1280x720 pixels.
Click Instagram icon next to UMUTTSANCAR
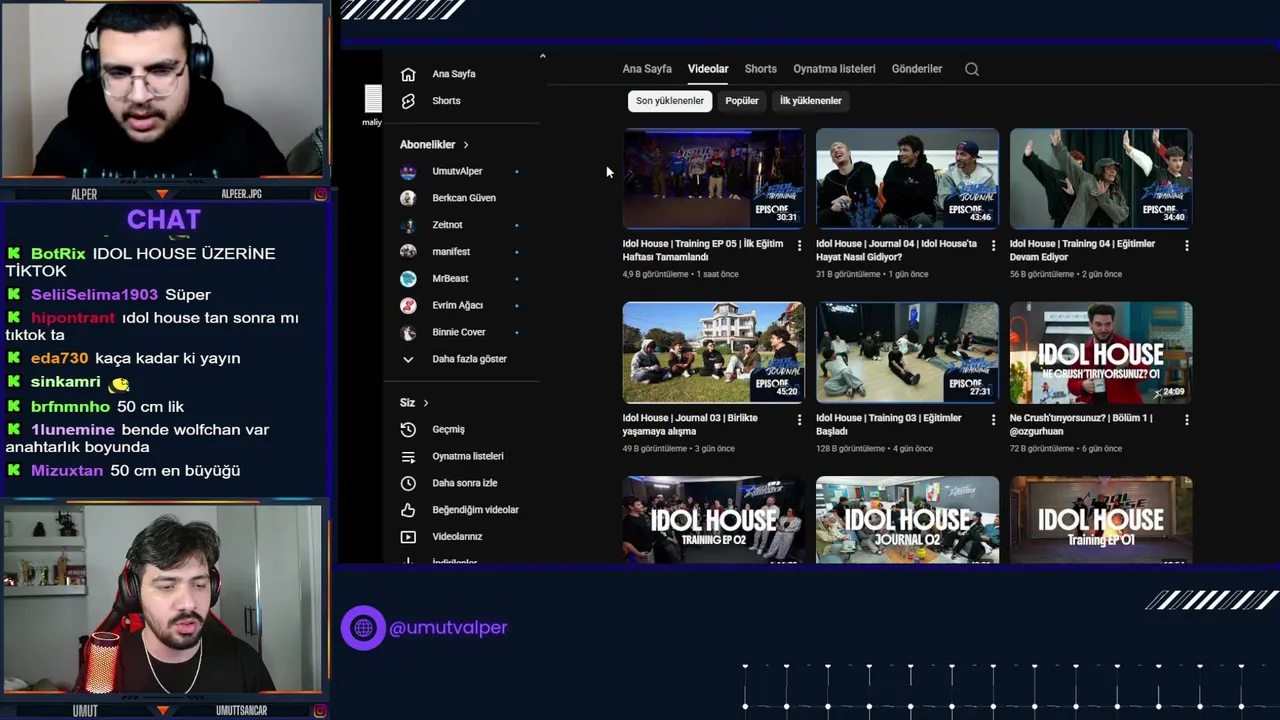pyautogui.click(x=320, y=711)
